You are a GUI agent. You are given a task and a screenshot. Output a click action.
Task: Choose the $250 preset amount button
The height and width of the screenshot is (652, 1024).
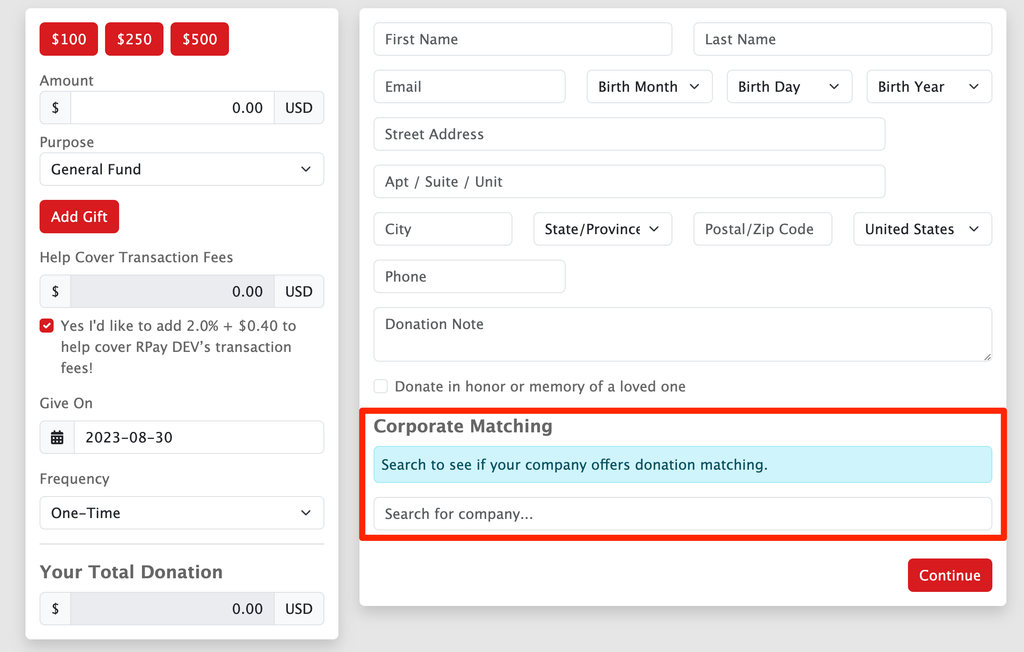(x=134, y=39)
